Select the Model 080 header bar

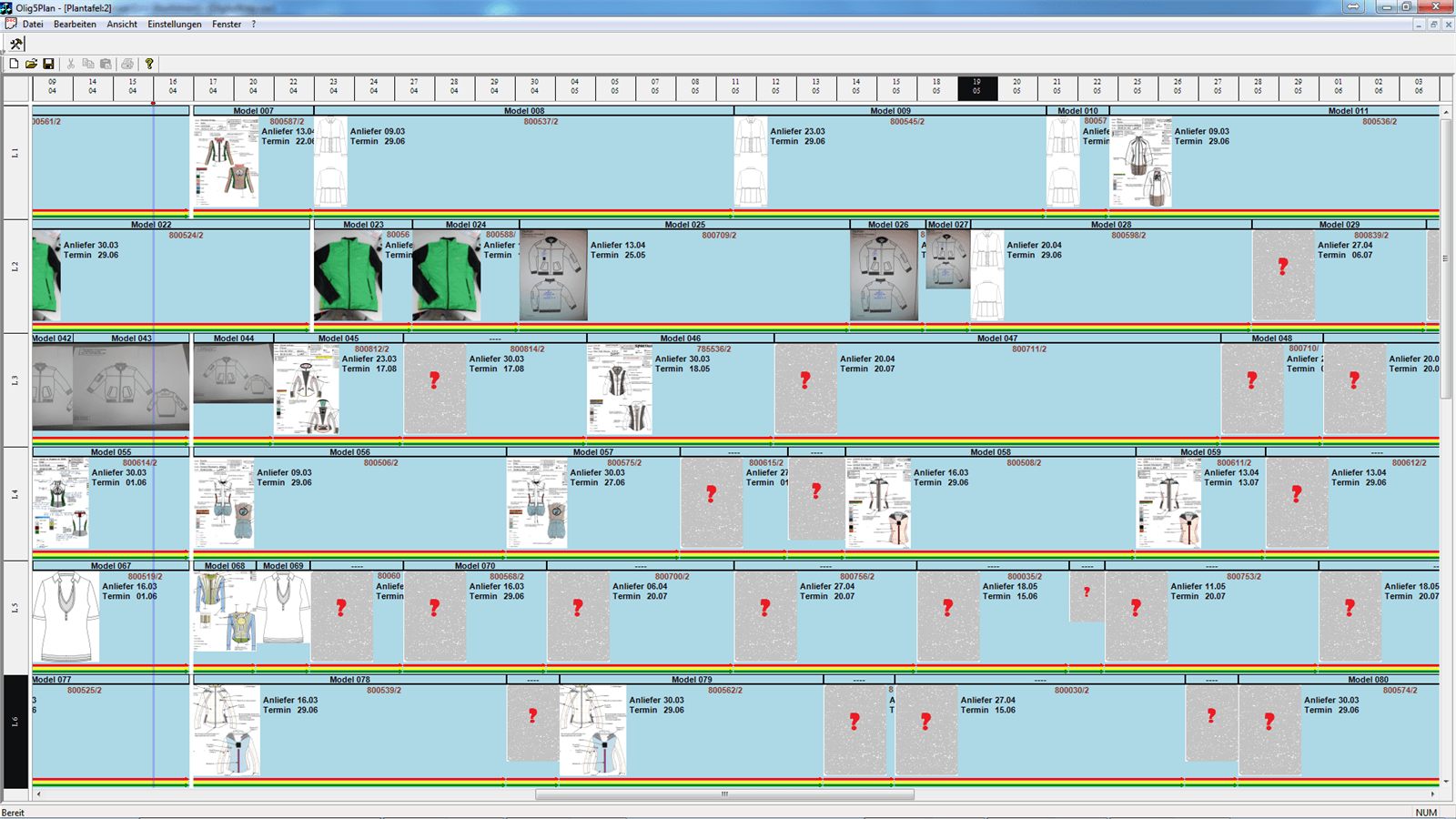1340,680
